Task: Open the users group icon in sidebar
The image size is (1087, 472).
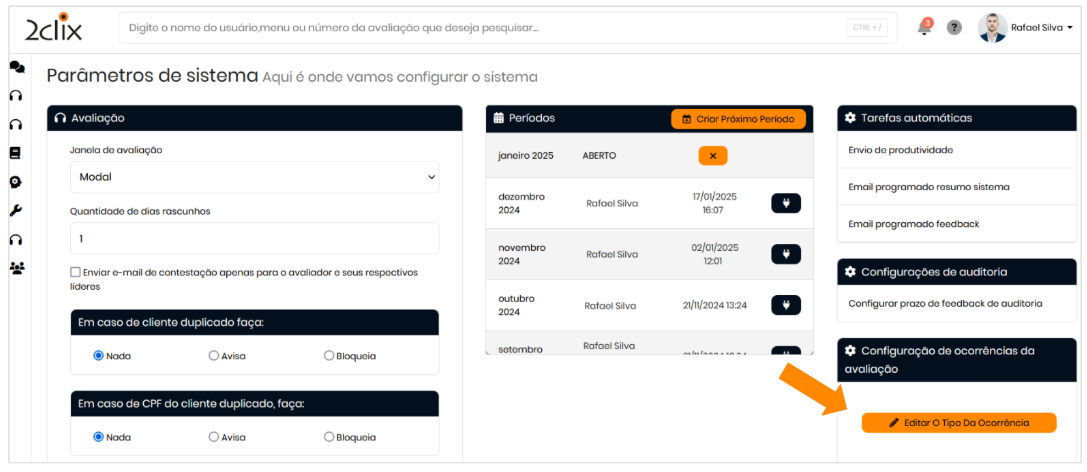Action: [x=16, y=268]
